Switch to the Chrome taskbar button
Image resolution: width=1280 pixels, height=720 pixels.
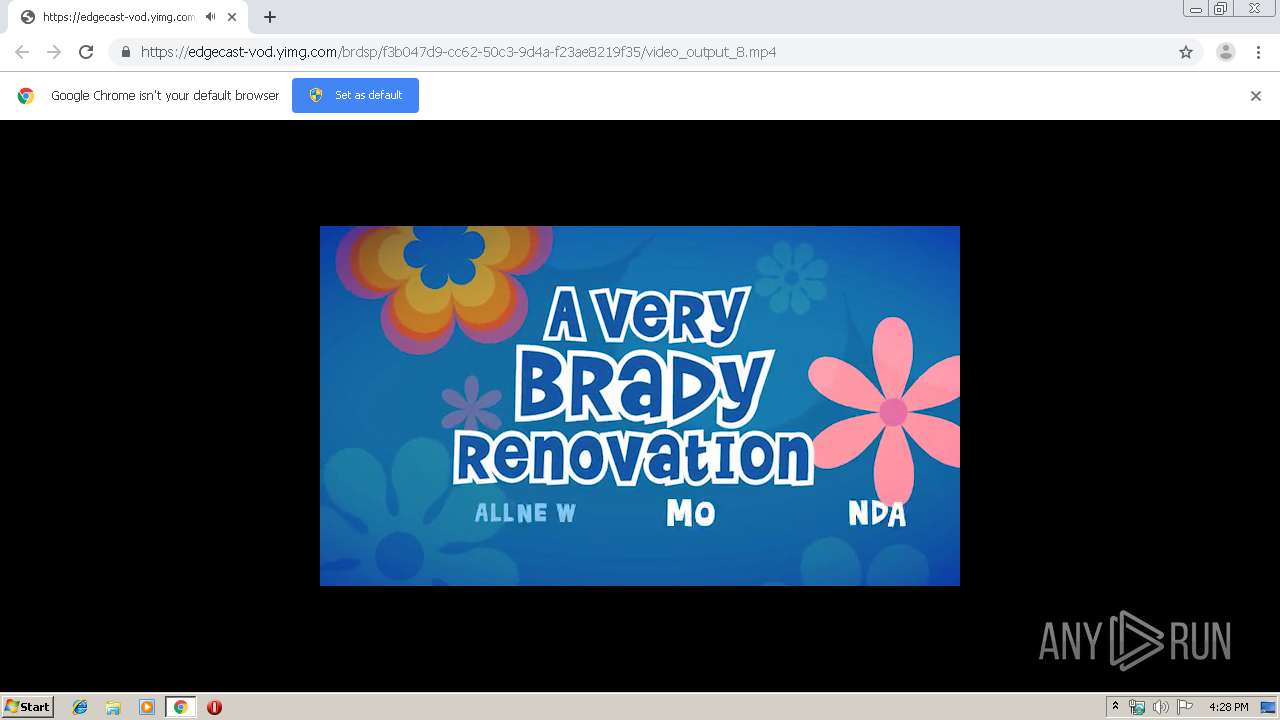click(180, 707)
